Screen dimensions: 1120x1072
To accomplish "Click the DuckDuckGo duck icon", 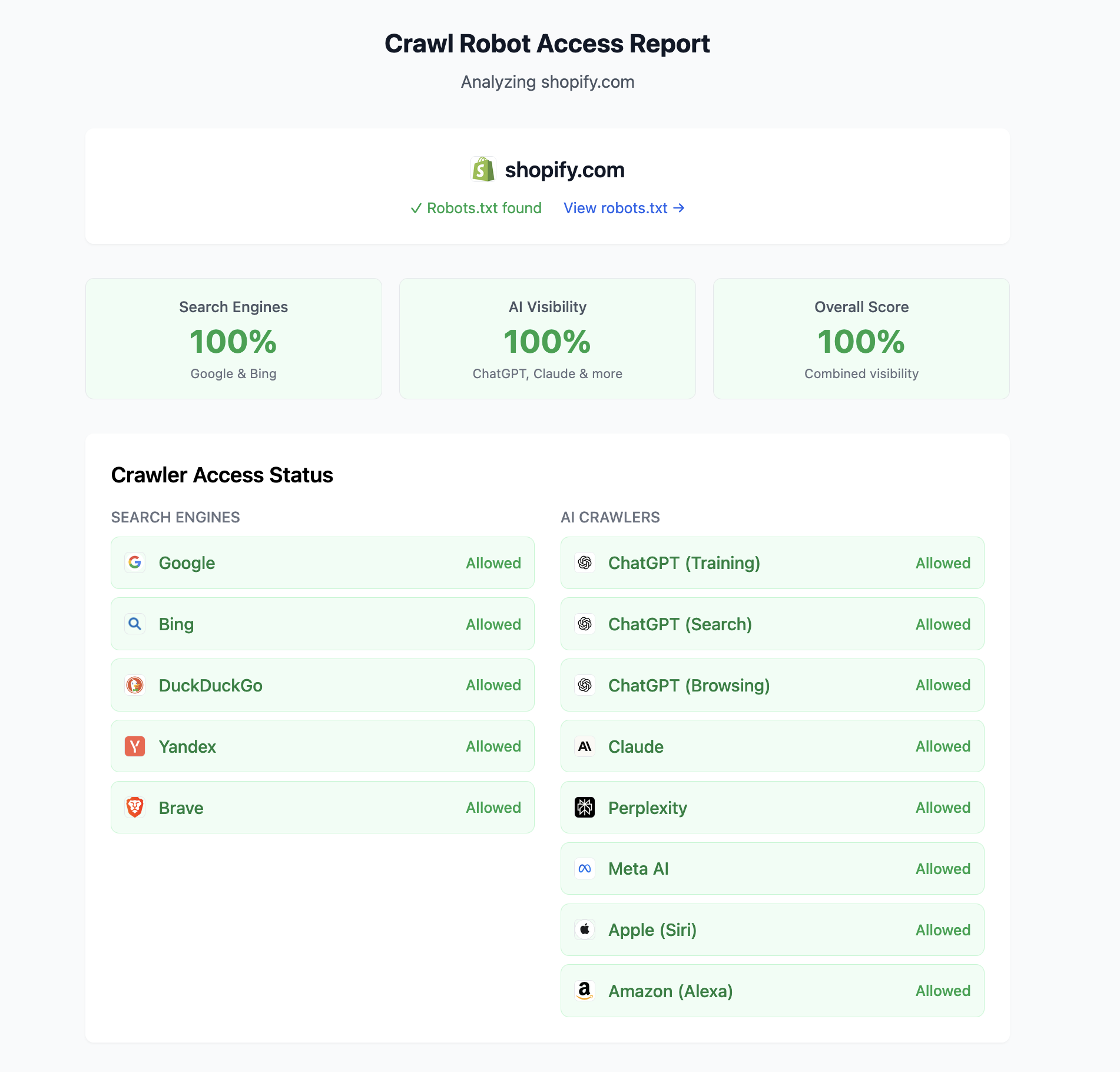I will point(135,685).
